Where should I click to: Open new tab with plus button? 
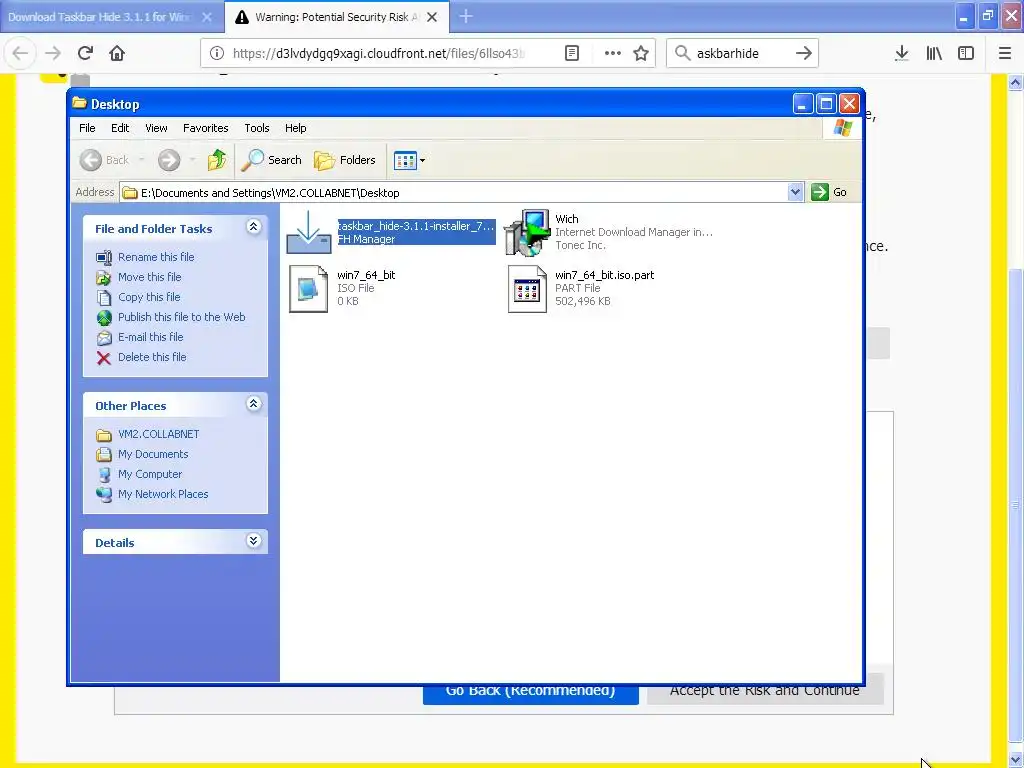(x=466, y=16)
